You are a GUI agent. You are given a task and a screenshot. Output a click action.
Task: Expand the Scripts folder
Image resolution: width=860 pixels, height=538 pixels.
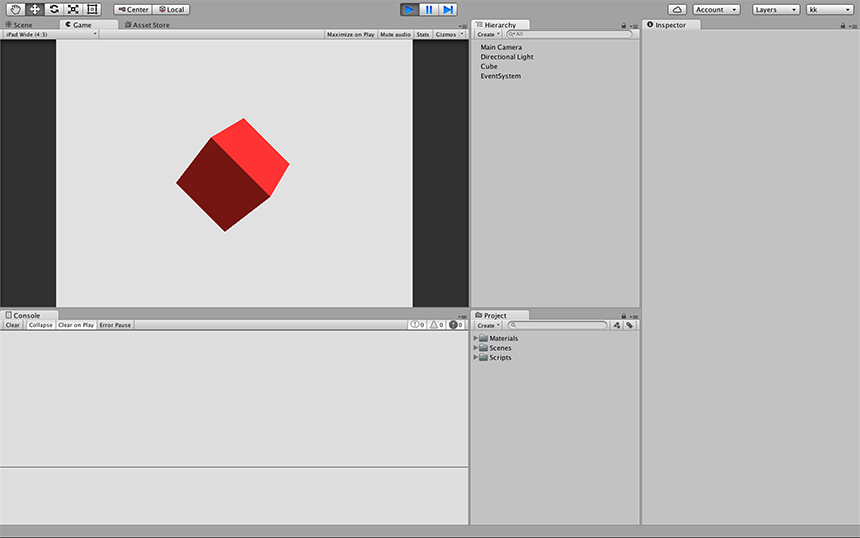tap(476, 357)
